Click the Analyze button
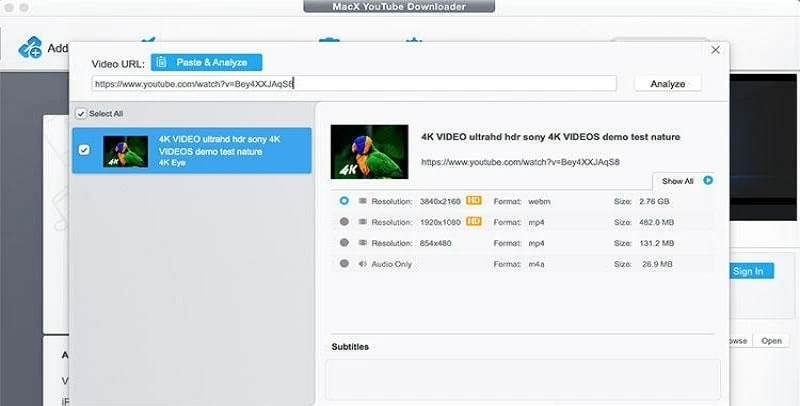 click(667, 84)
